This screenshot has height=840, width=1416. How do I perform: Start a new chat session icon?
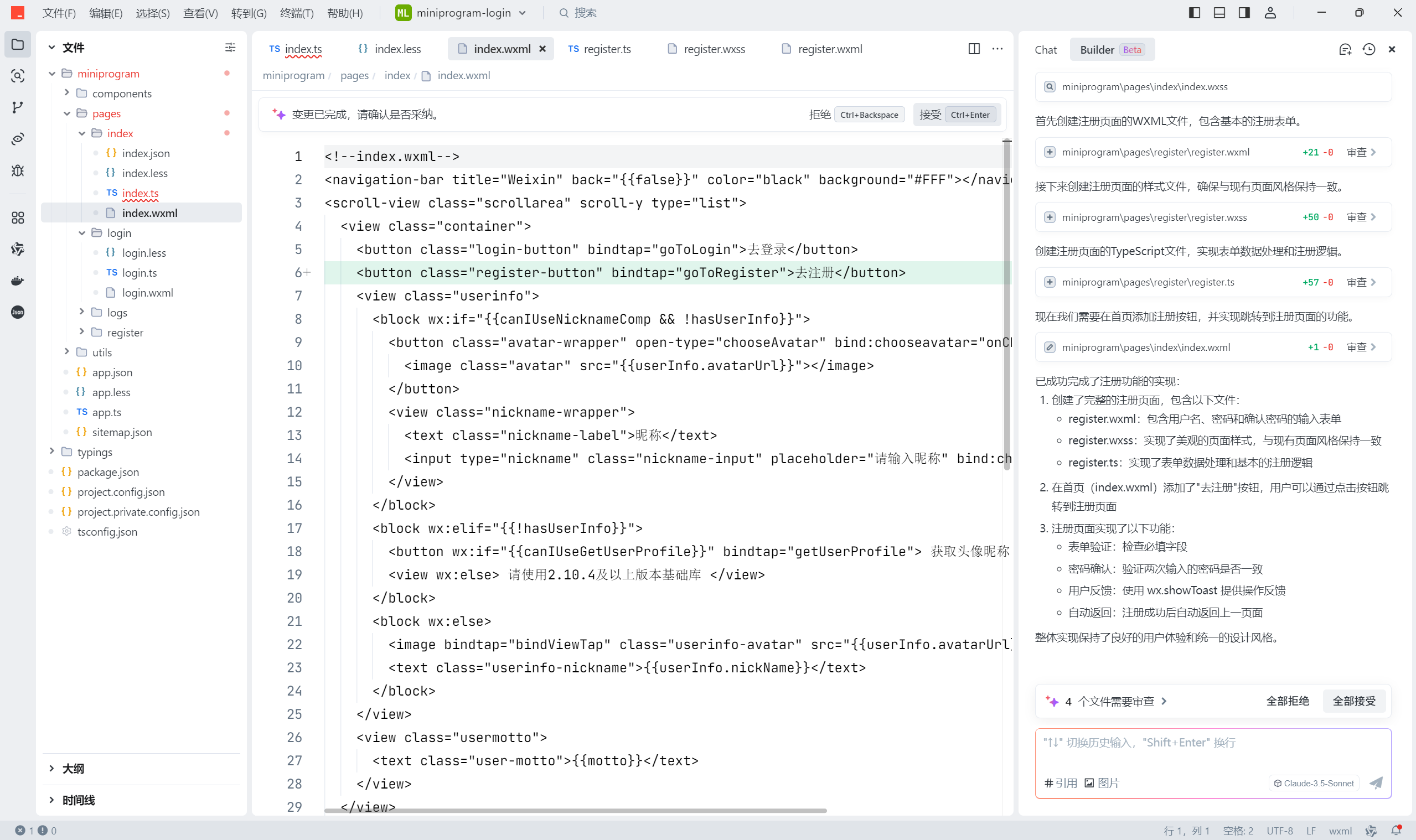click(x=1345, y=50)
